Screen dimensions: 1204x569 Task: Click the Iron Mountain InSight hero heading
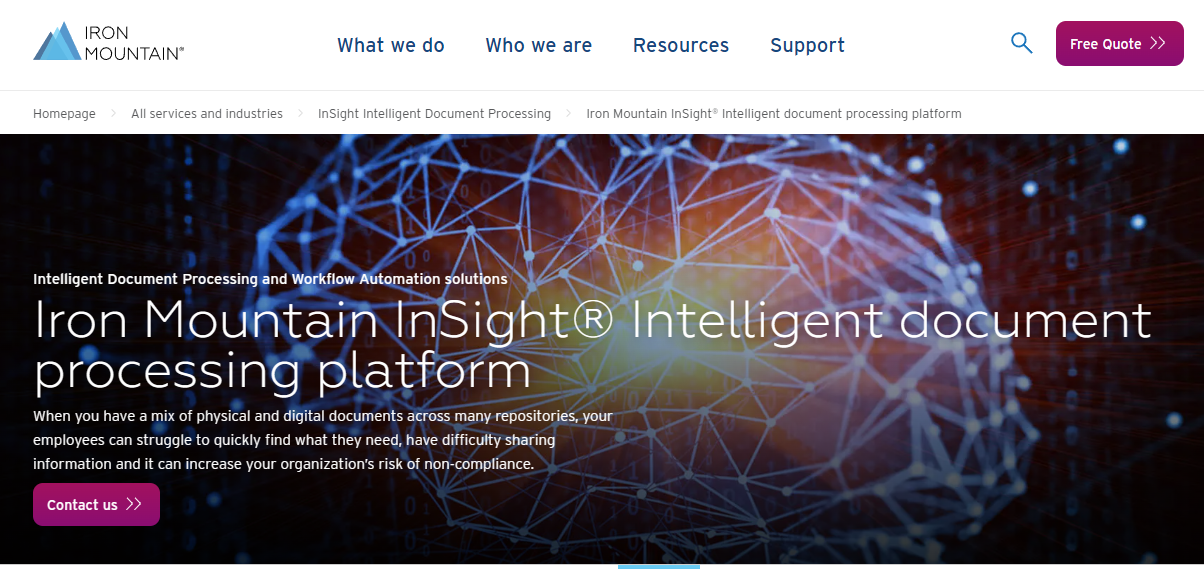click(x=593, y=346)
